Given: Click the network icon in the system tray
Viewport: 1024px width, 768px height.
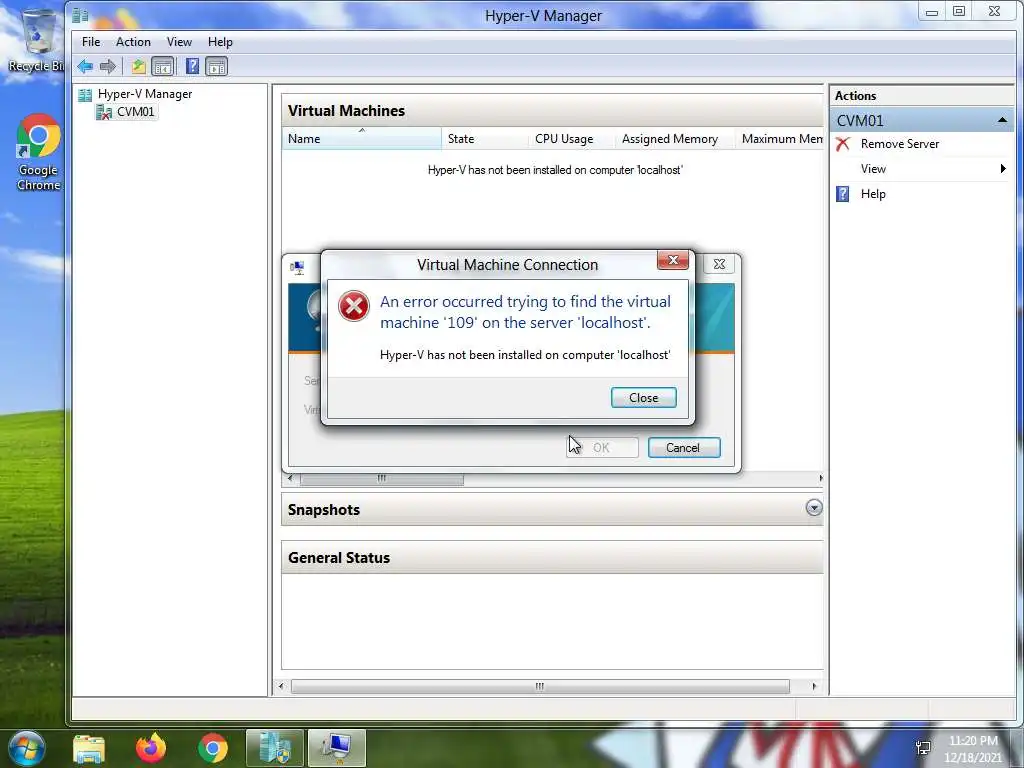Looking at the screenshot, I should click(923, 748).
